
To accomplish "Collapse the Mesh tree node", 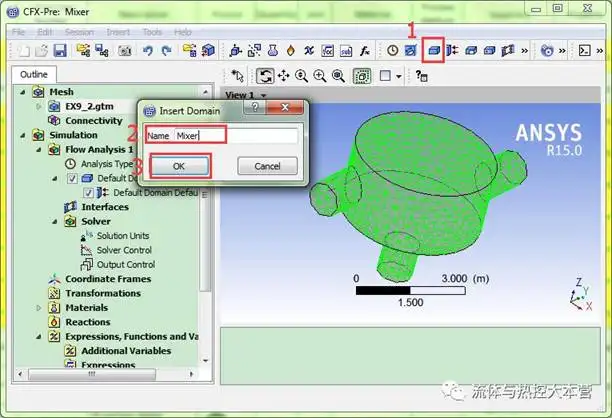I will pos(23,92).
